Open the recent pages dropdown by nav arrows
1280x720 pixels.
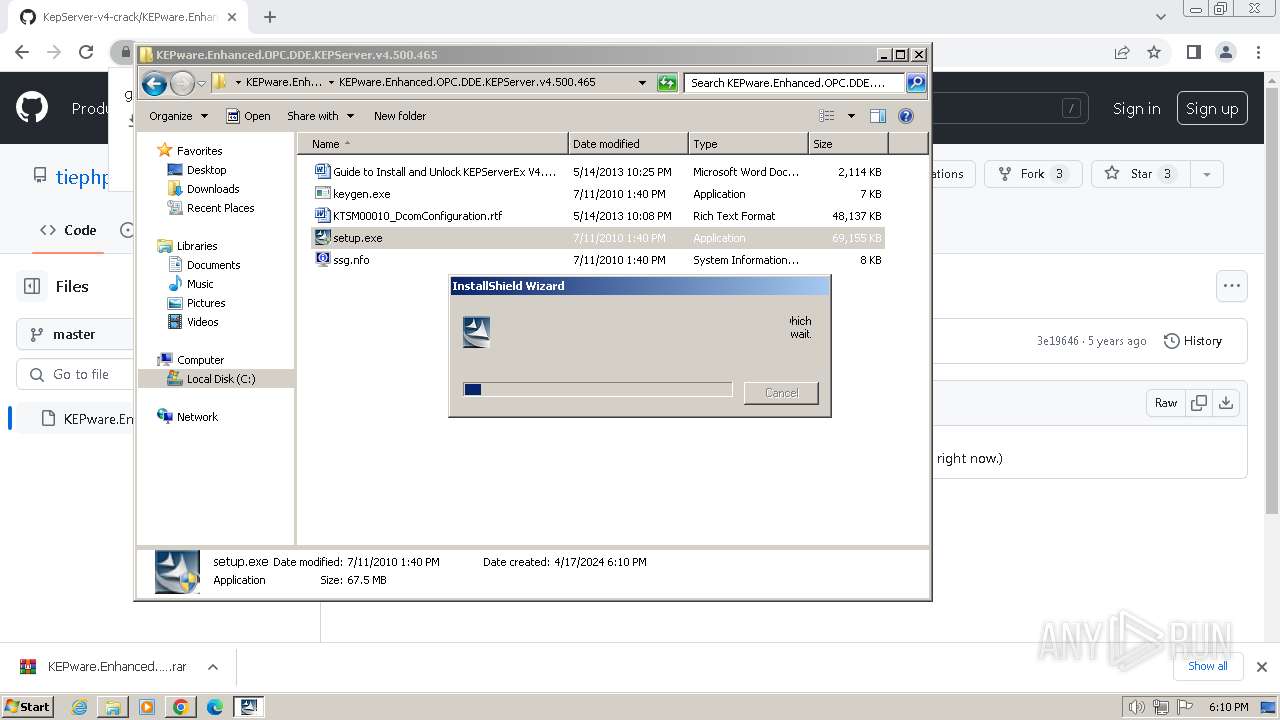(201, 83)
